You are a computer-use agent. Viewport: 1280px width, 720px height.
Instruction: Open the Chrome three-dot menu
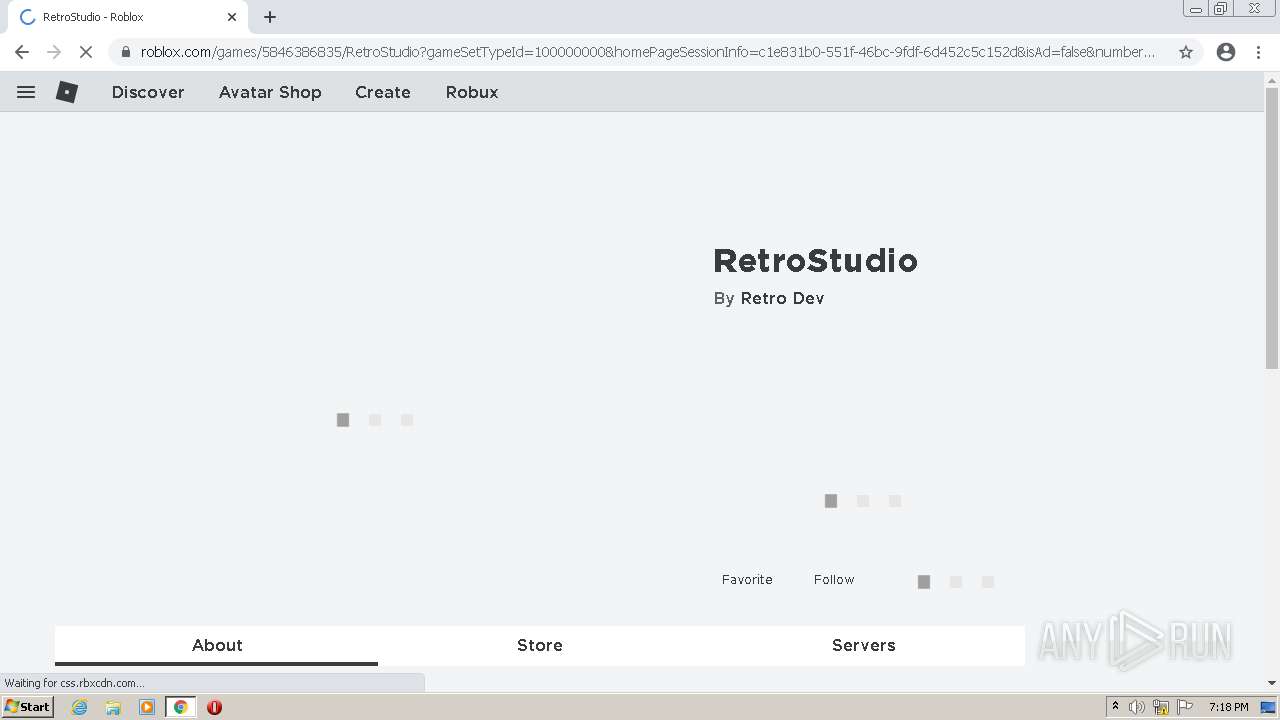coord(1259,52)
